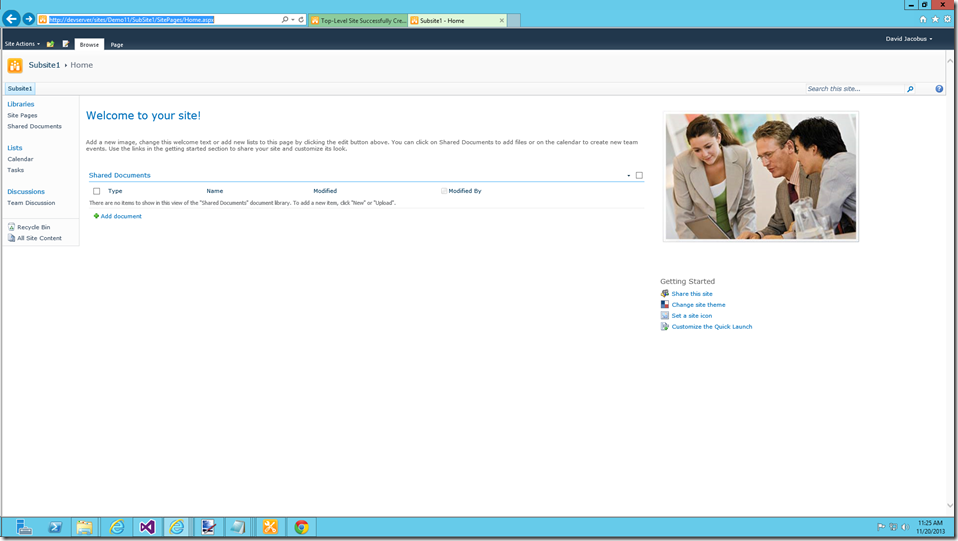The width and height of the screenshot is (958, 541).
Task: Click the vertical scrollbar down arrow
Action: click(x=949, y=506)
